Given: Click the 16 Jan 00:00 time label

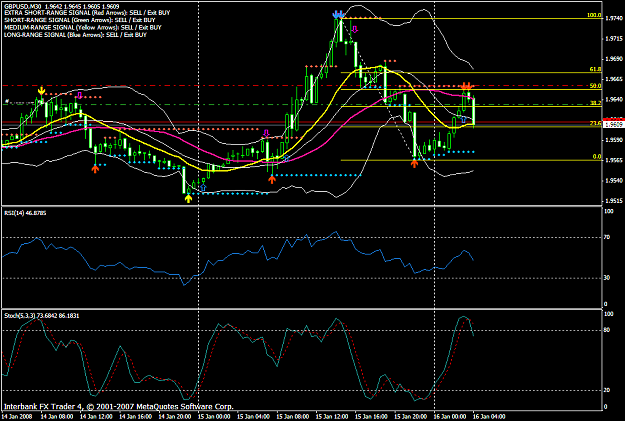Looking at the screenshot, I should [450, 417].
